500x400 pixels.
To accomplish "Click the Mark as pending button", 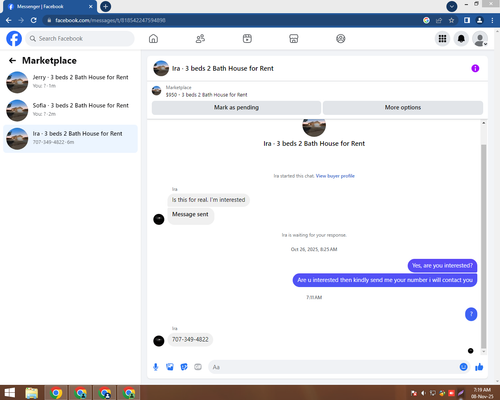I will (x=236, y=107).
